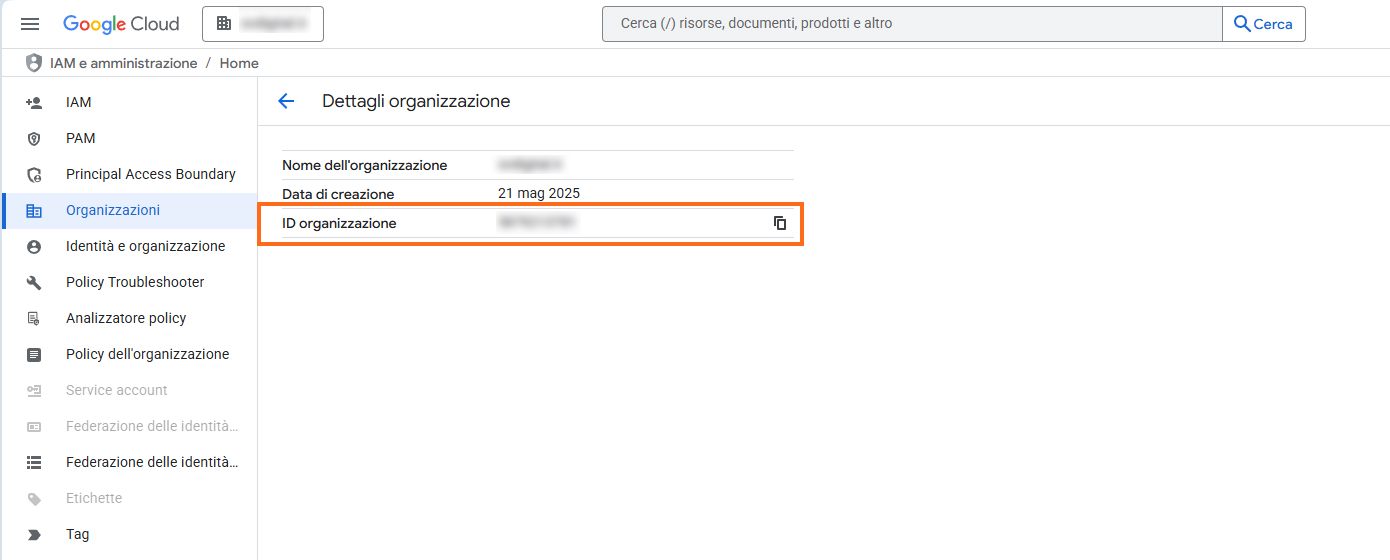Click the Policy dell'organizzazione list icon
The image size is (1390, 560).
click(x=34, y=355)
